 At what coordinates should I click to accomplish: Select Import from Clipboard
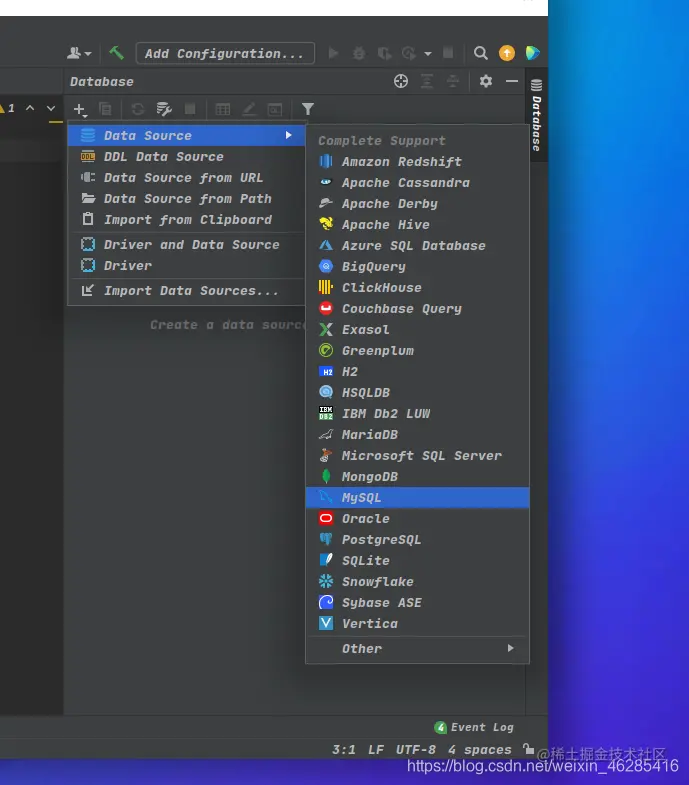click(186, 220)
